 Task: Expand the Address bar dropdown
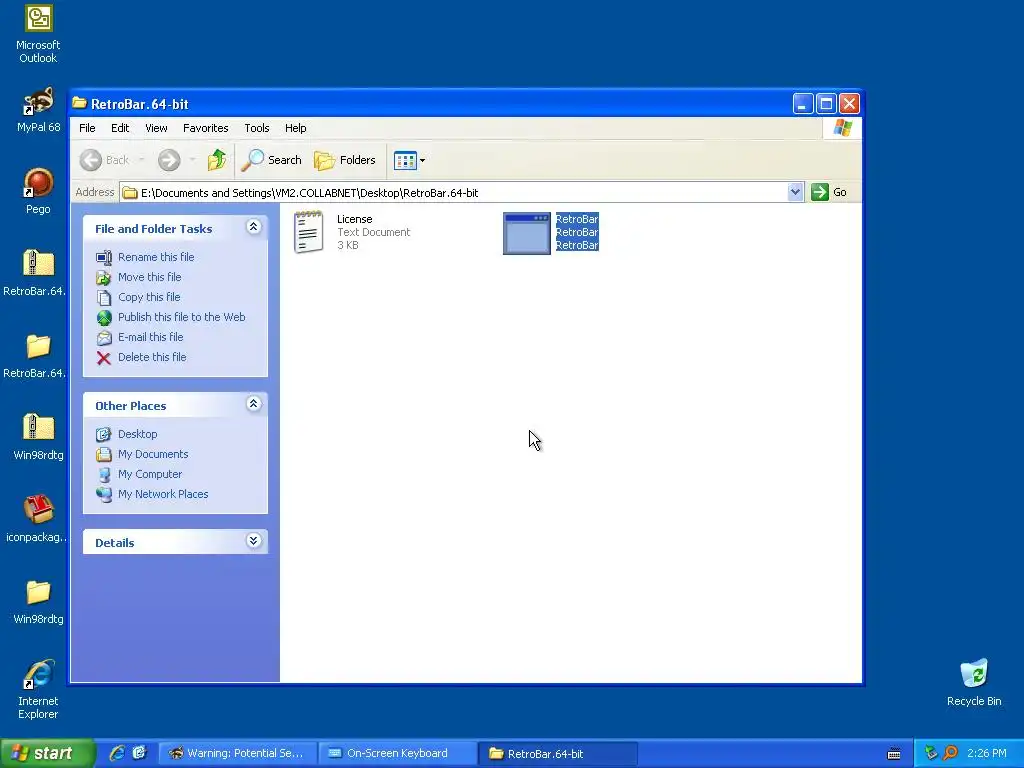pyautogui.click(x=795, y=192)
